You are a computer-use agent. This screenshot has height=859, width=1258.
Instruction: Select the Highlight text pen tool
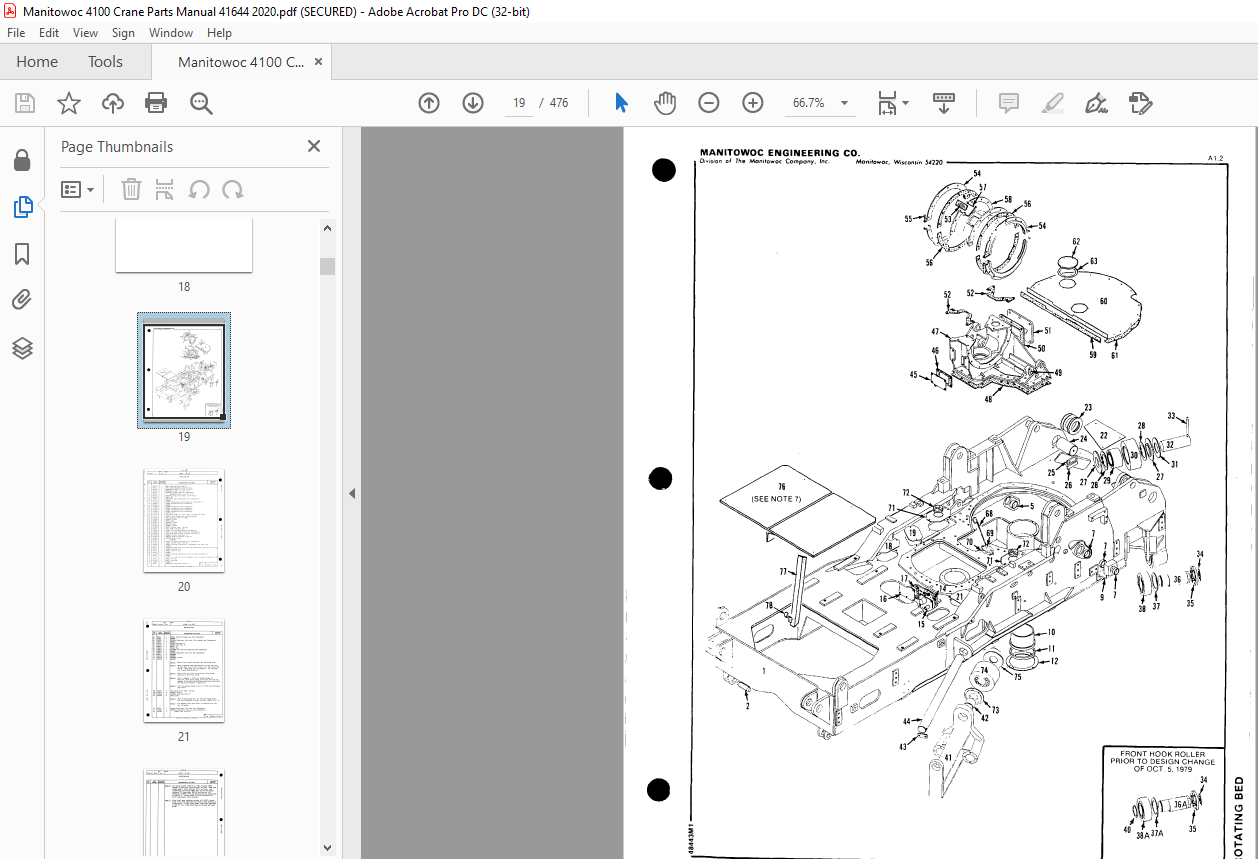pos(1053,103)
